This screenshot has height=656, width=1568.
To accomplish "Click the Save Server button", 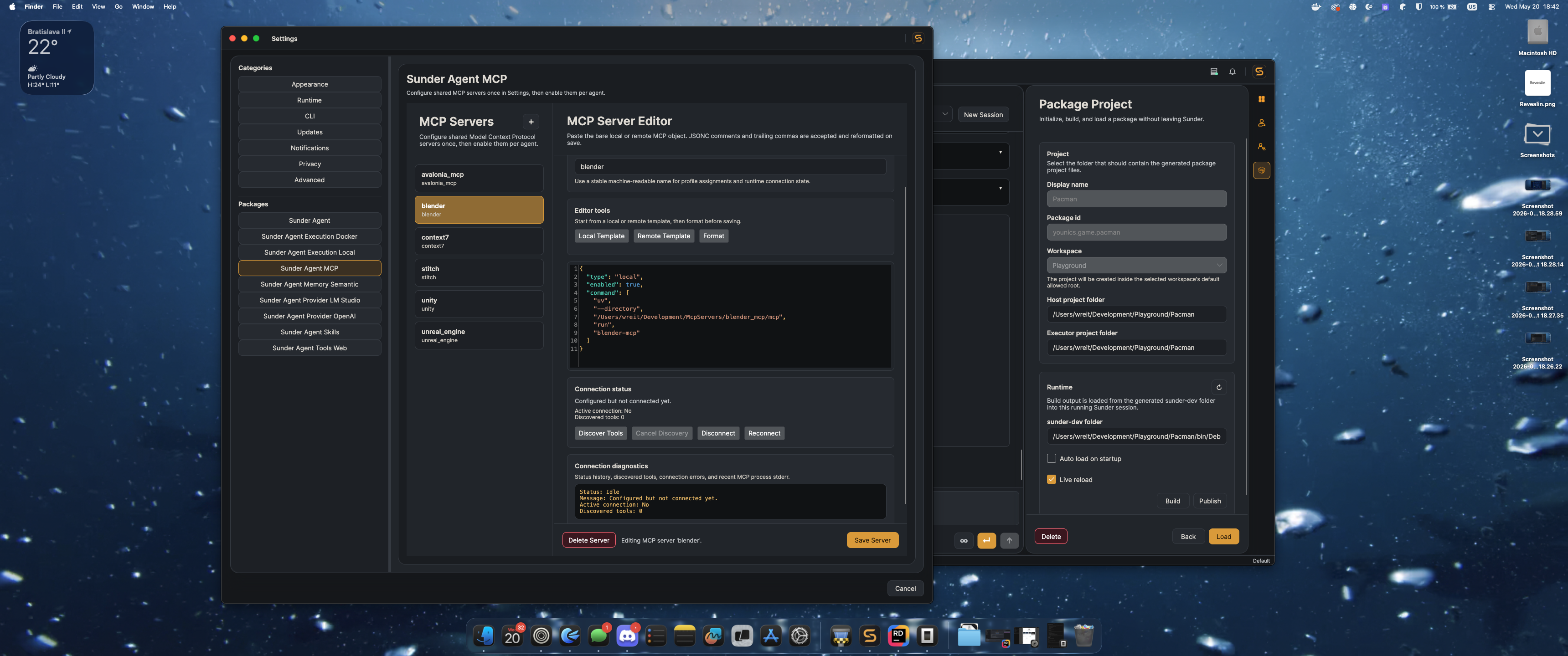I will coord(872,540).
